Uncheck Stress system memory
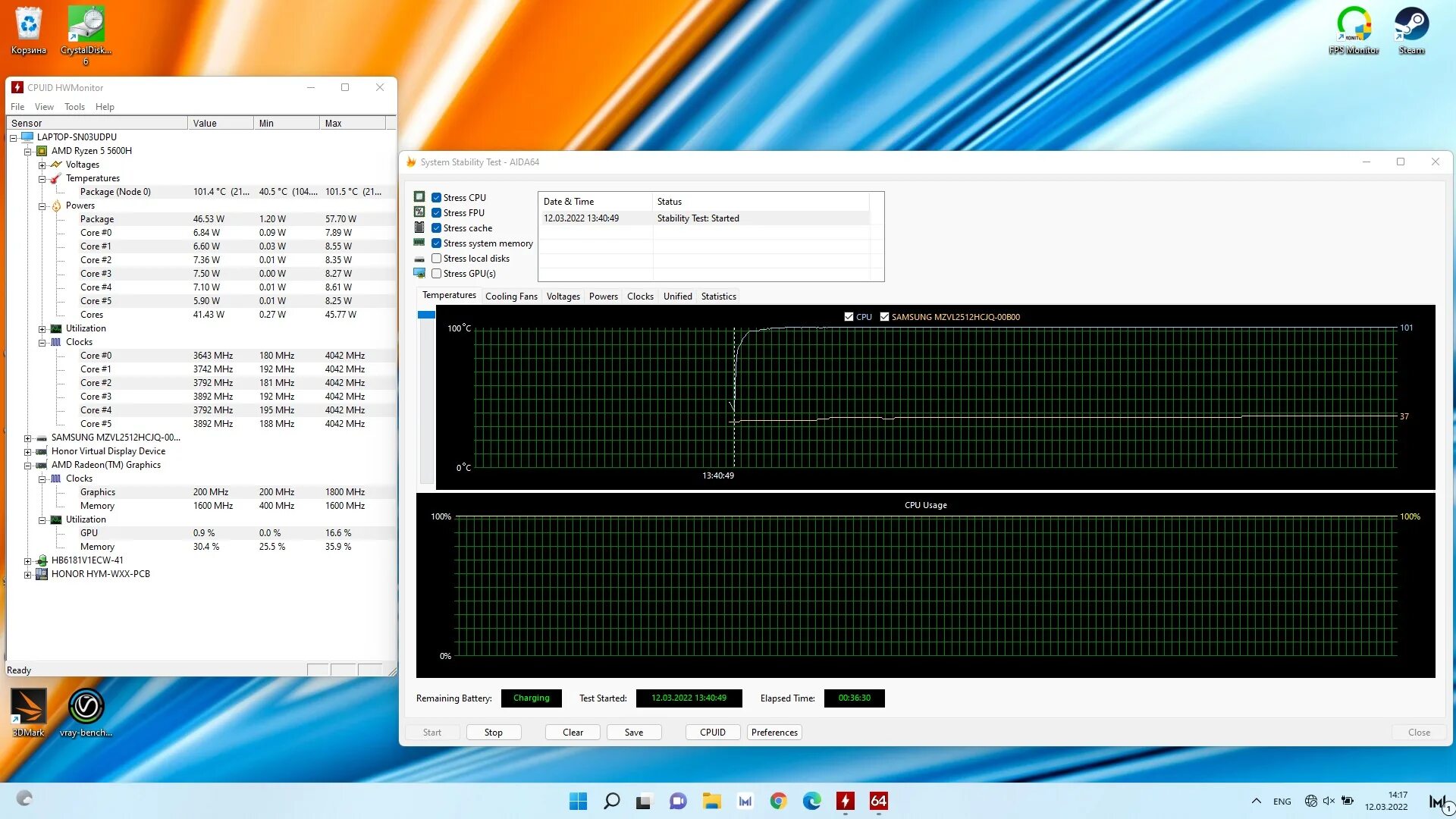 click(437, 243)
